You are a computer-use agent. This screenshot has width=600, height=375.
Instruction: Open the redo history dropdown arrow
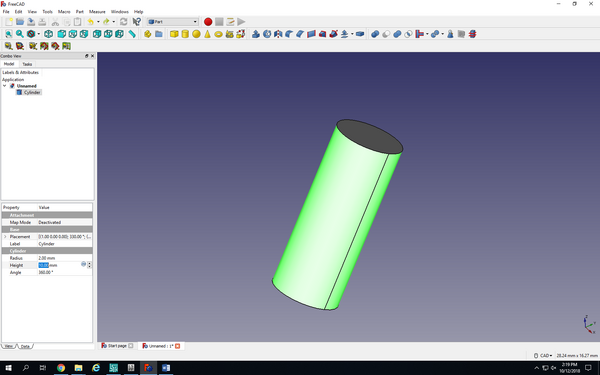[x=113, y=22]
